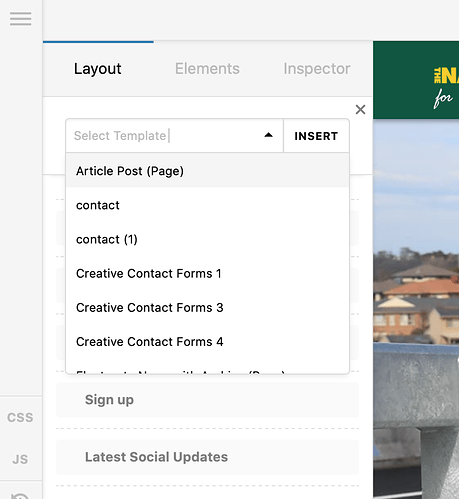Close the template selector panel
This screenshot has height=499, width=459.
pyautogui.click(x=360, y=109)
